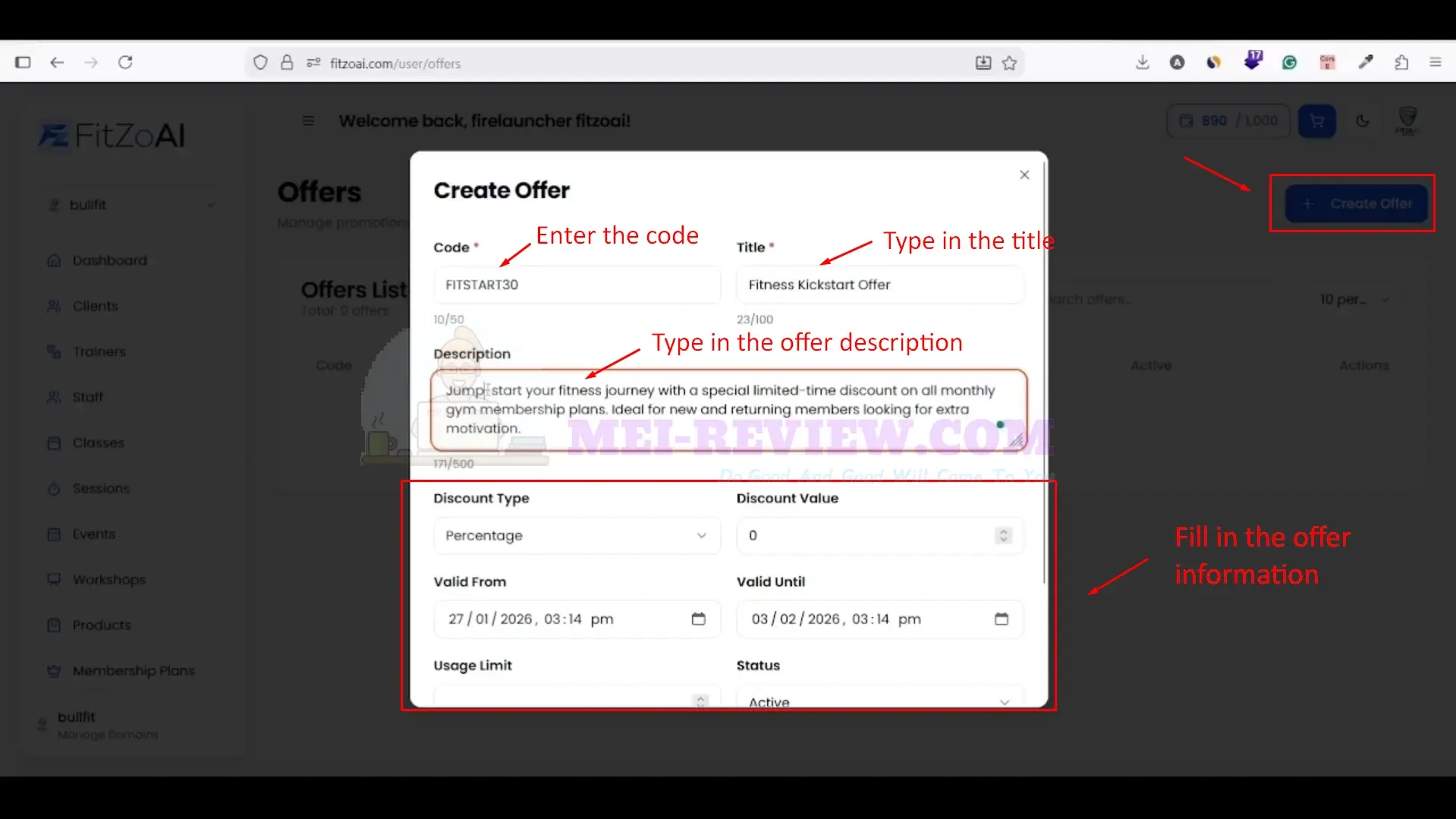1456x819 pixels.
Task: Open the browser downloads icon
Action: [1142, 62]
